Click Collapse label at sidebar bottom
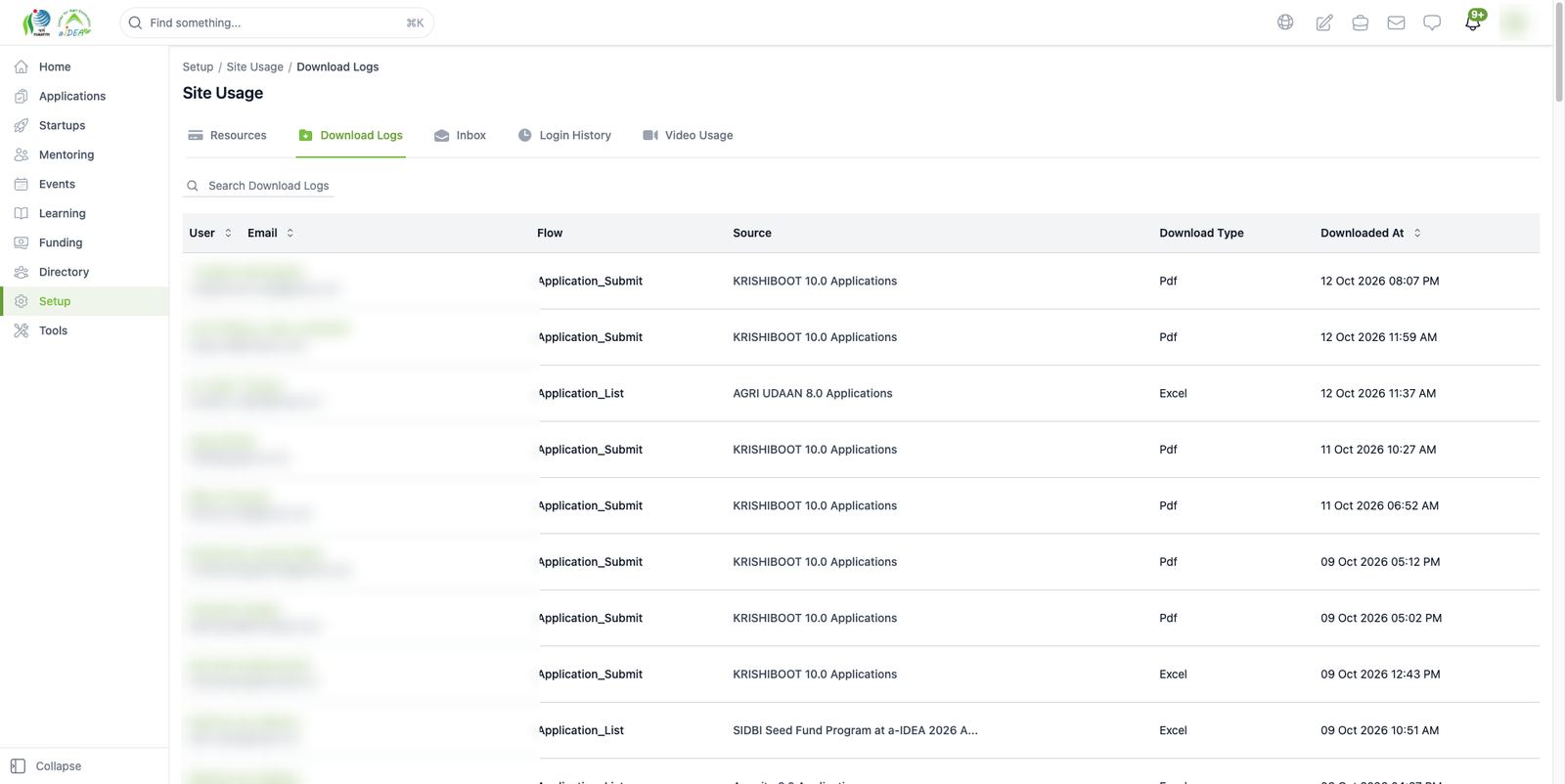 [x=59, y=766]
